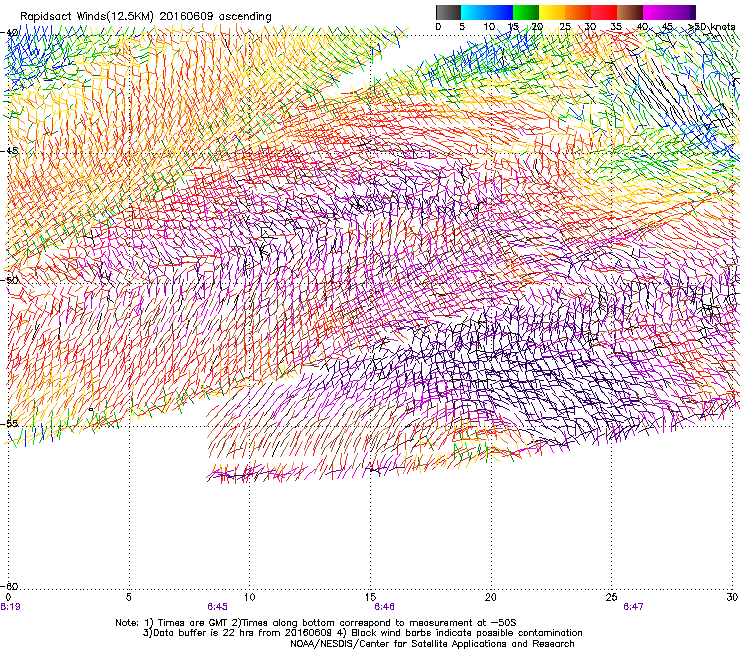Click the '-45' latitude axis label
Image resolution: width=740 pixels, height=650 pixels.
click(x=10, y=151)
